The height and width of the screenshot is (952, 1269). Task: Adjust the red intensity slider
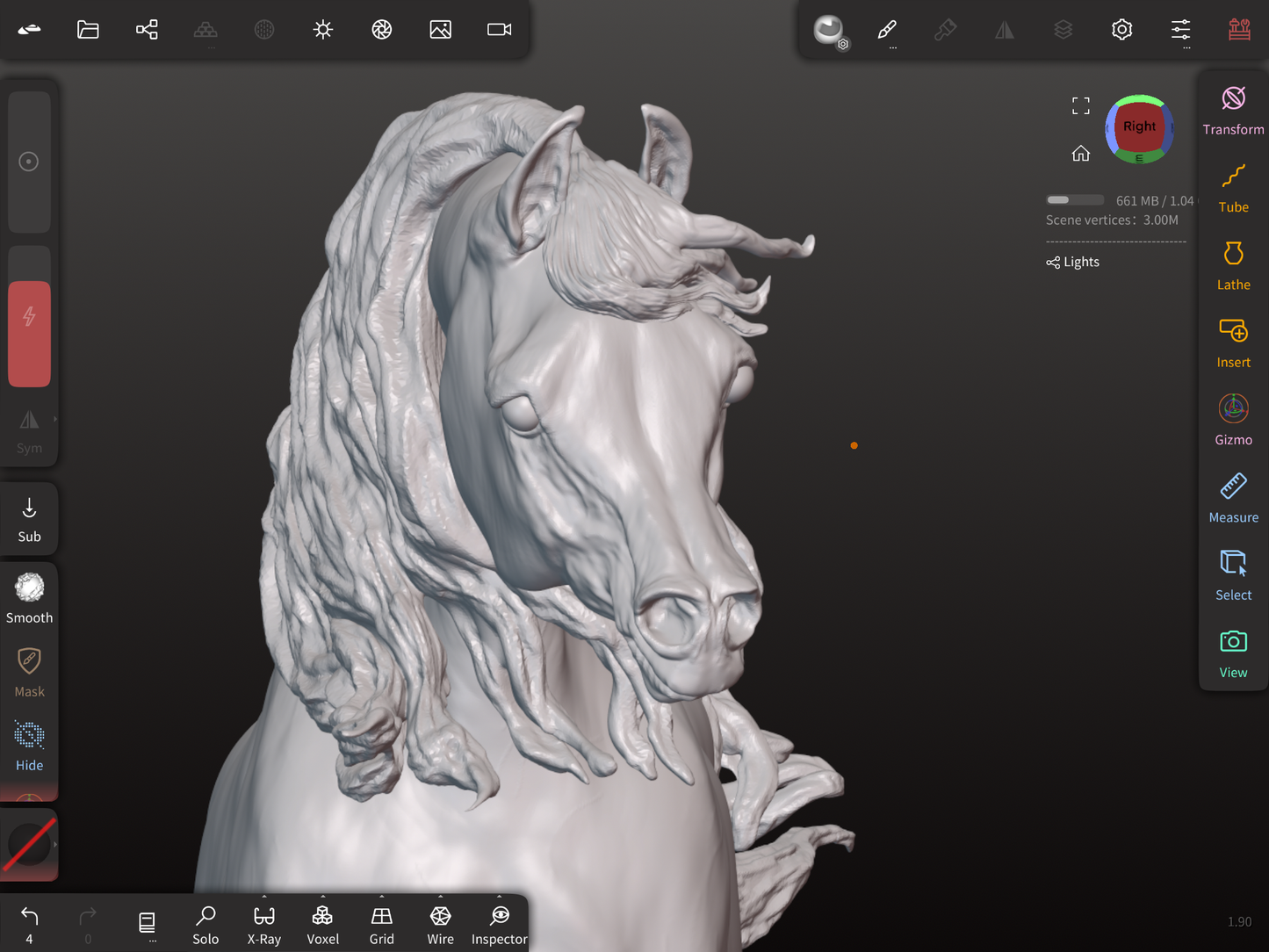(29, 334)
